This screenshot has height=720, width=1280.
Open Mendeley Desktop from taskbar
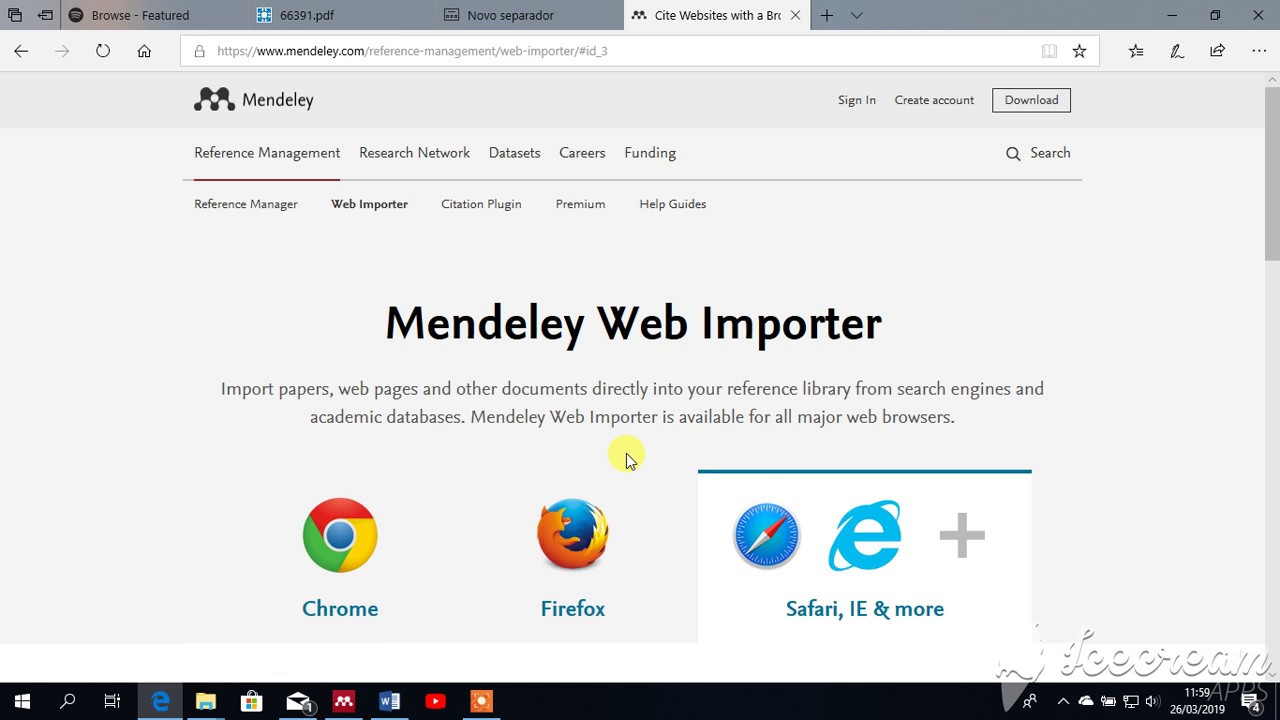[x=343, y=701]
